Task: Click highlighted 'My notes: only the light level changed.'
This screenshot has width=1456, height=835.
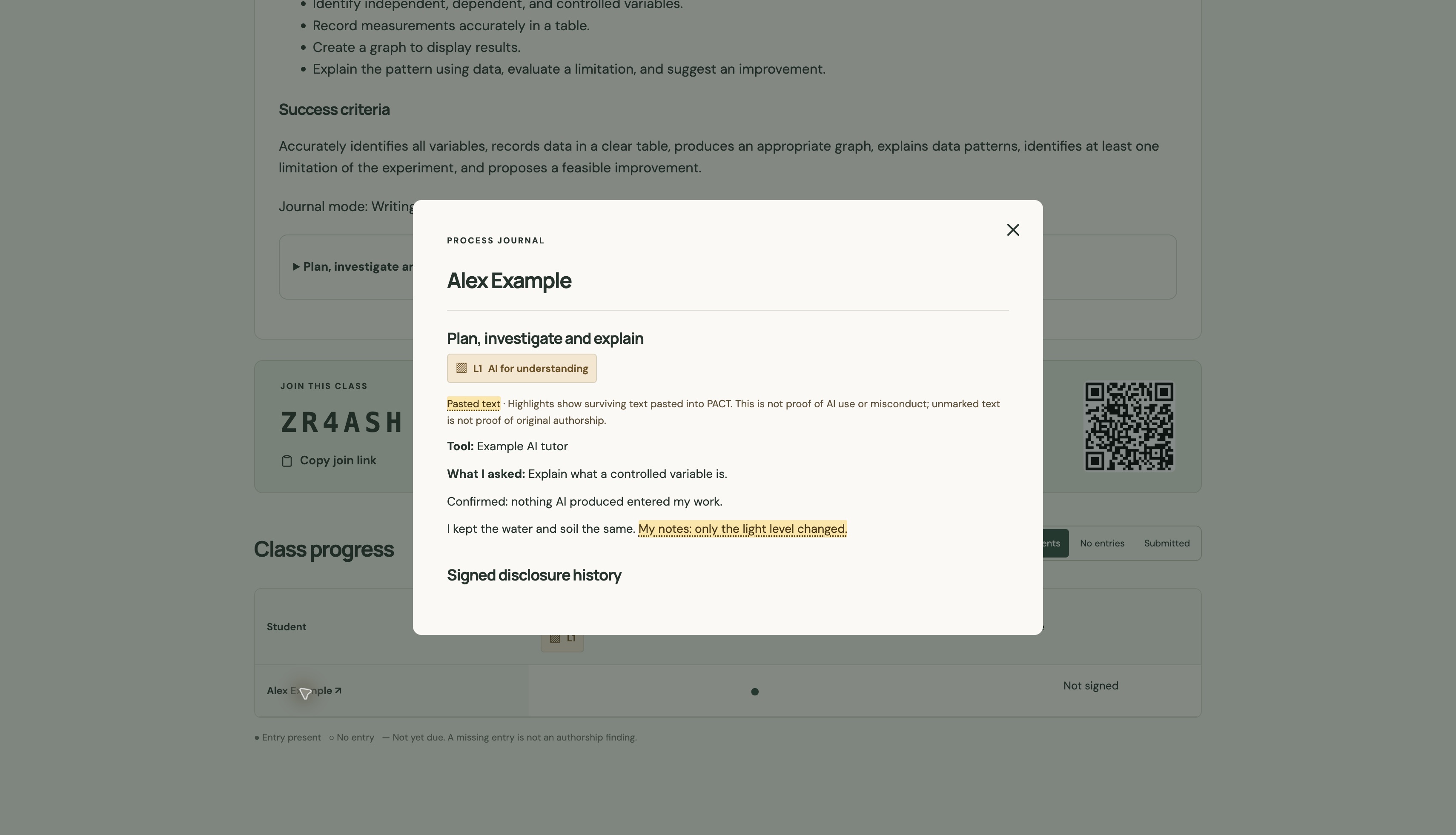Action: pyautogui.click(x=742, y=529)
